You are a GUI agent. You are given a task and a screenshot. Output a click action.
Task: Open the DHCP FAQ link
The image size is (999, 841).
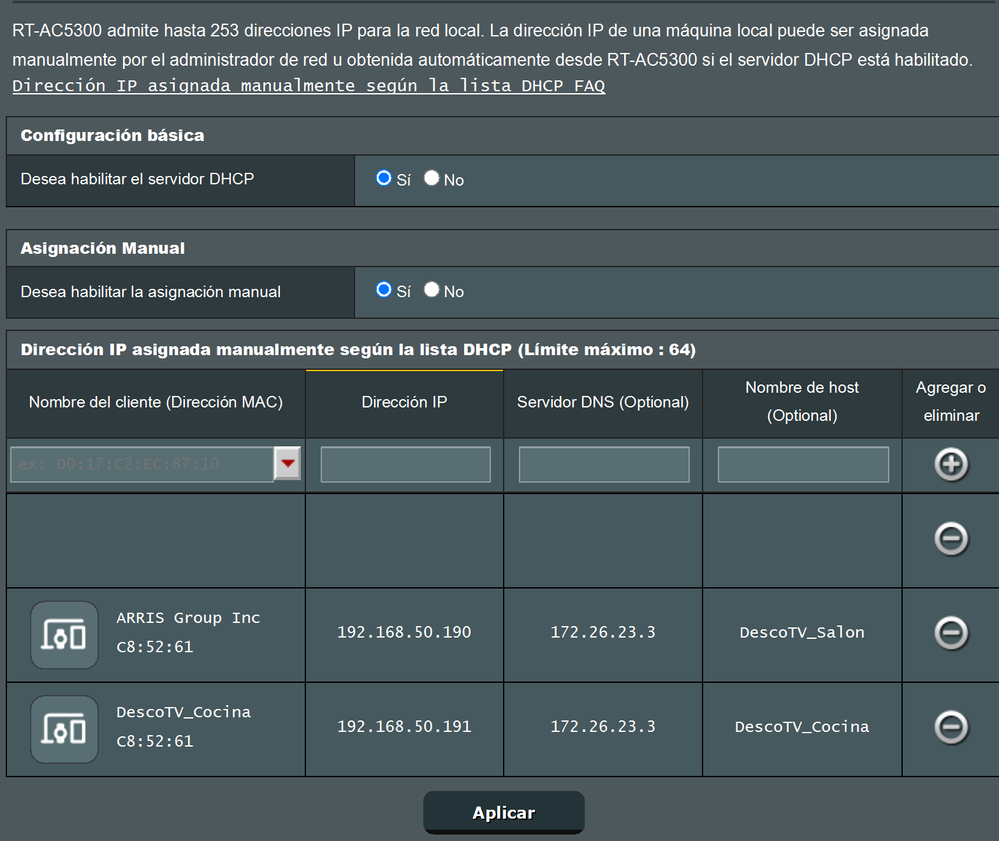coord(308,86)
